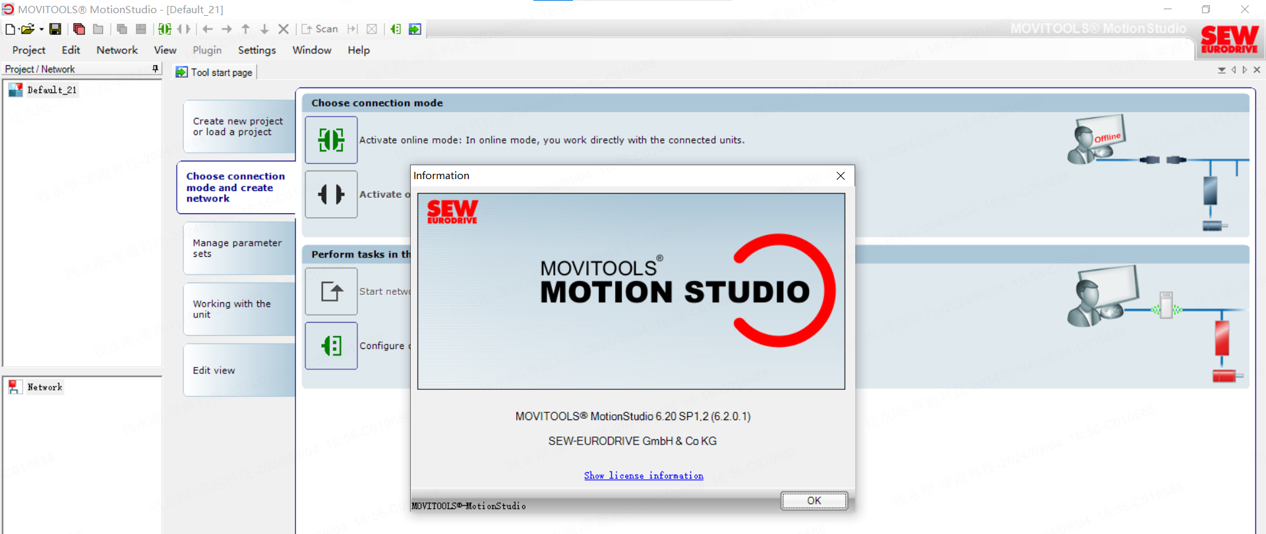
Task: Select the Manage parameter sets step
Action: (237, 248)
